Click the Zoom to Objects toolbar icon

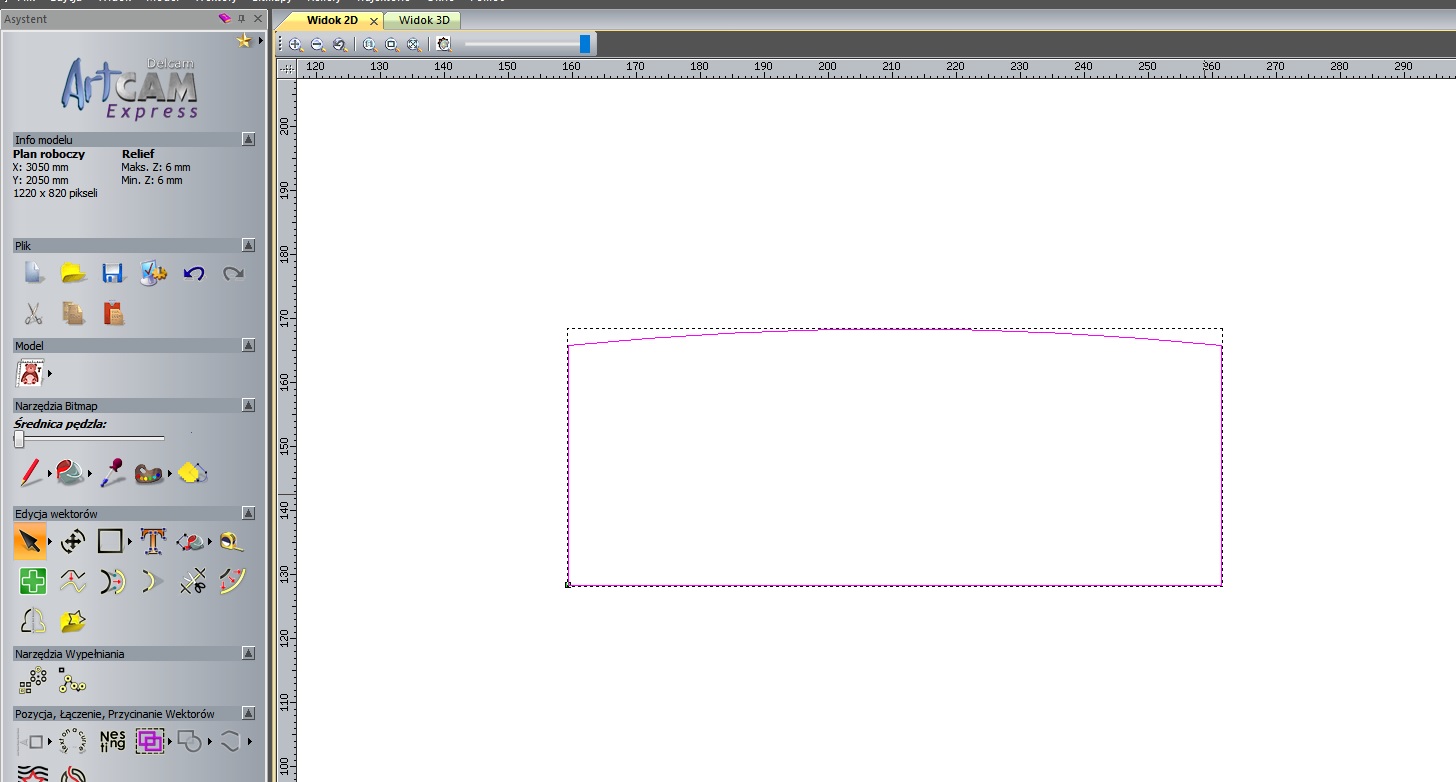[391, 44]
